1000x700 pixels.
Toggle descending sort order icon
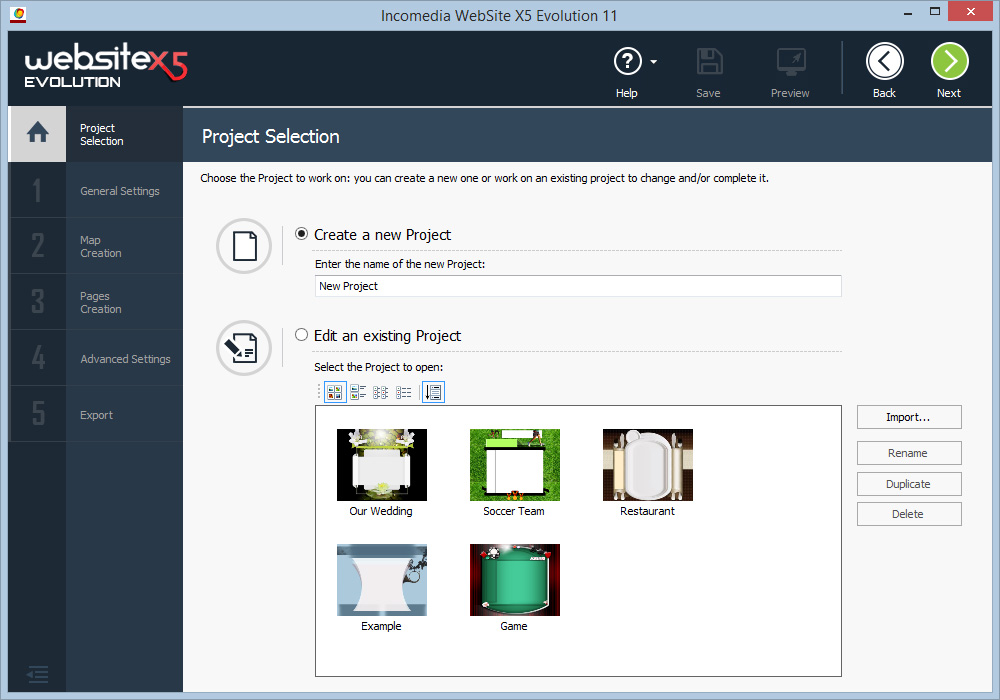(x=432, y=392)
